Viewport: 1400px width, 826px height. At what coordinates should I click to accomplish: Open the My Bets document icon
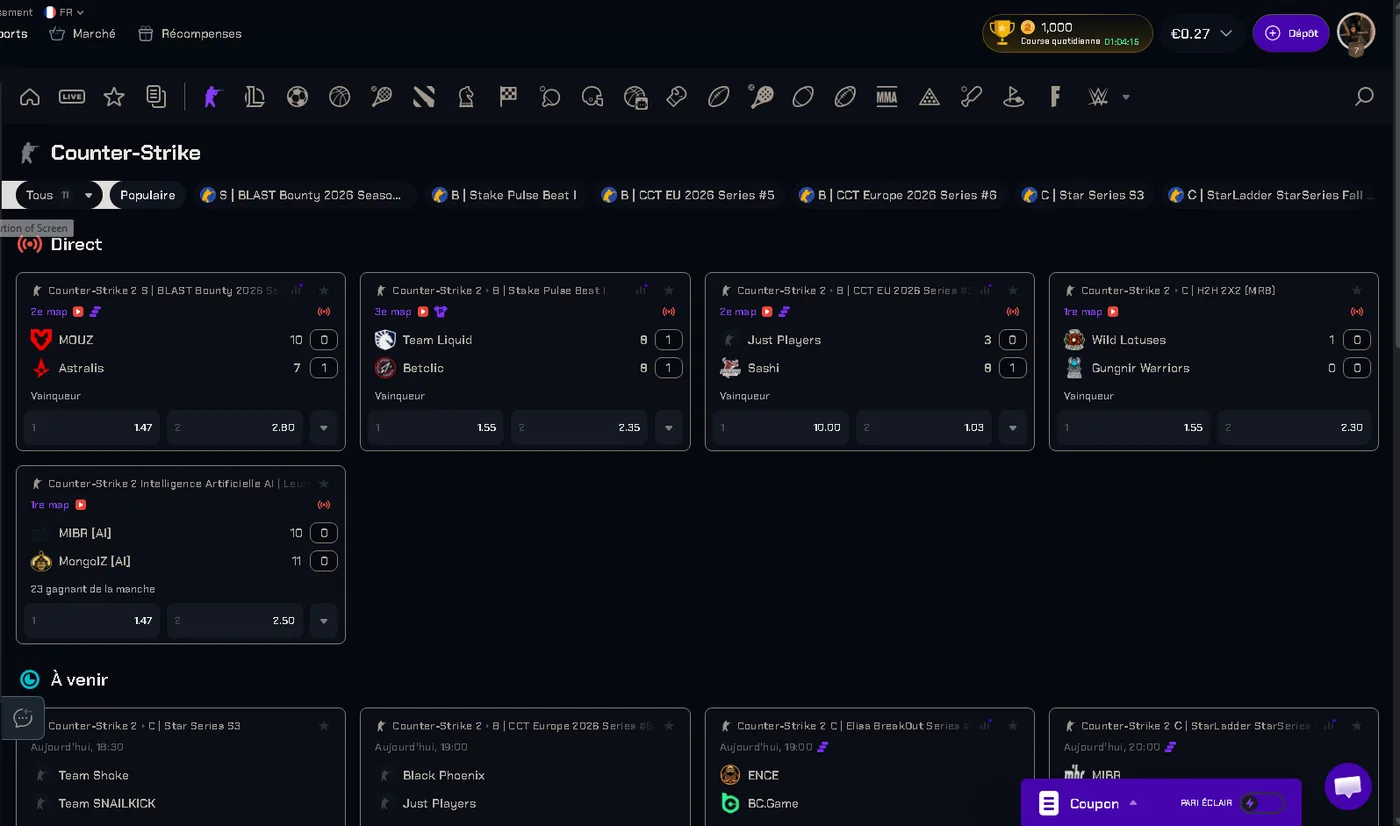coord(156,97)
